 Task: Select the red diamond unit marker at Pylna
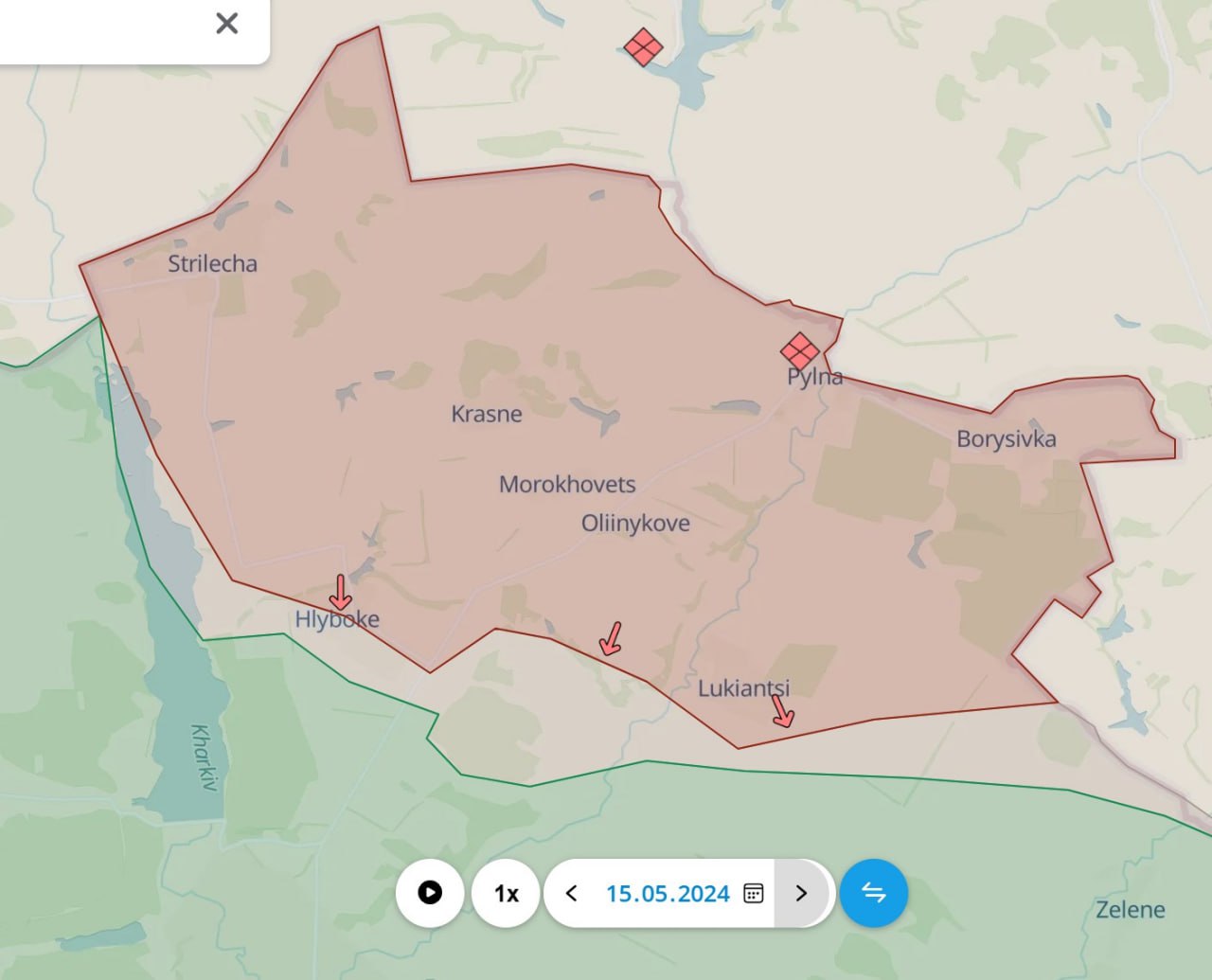click(800, 351)
